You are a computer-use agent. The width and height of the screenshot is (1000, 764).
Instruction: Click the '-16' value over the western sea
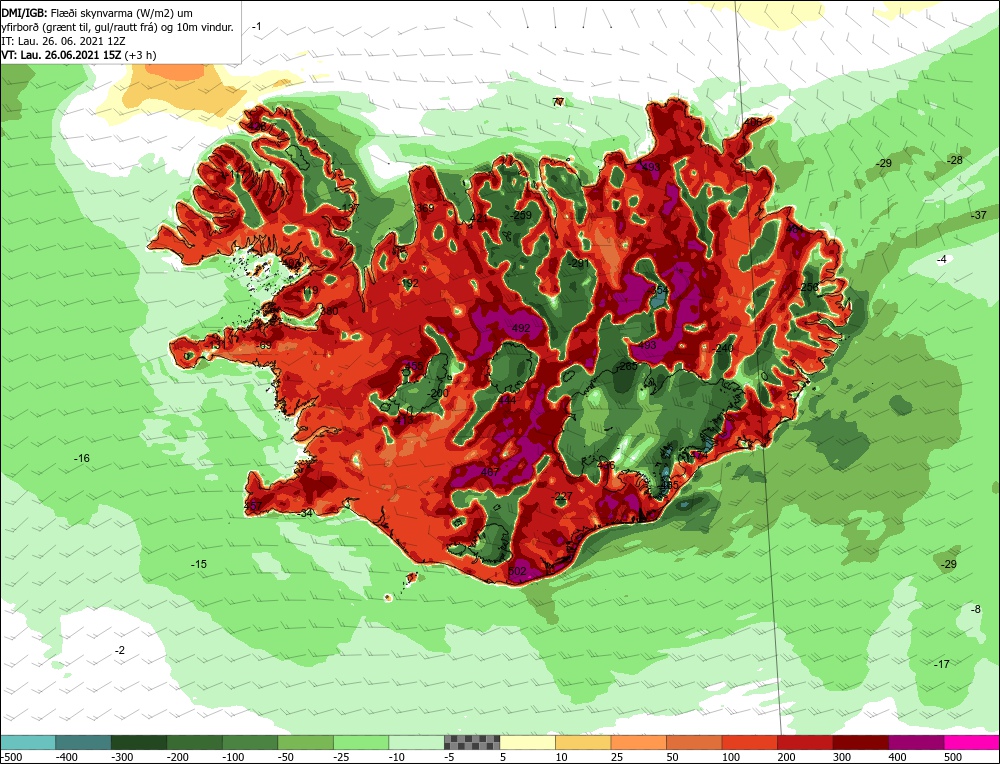coord(82,458)
